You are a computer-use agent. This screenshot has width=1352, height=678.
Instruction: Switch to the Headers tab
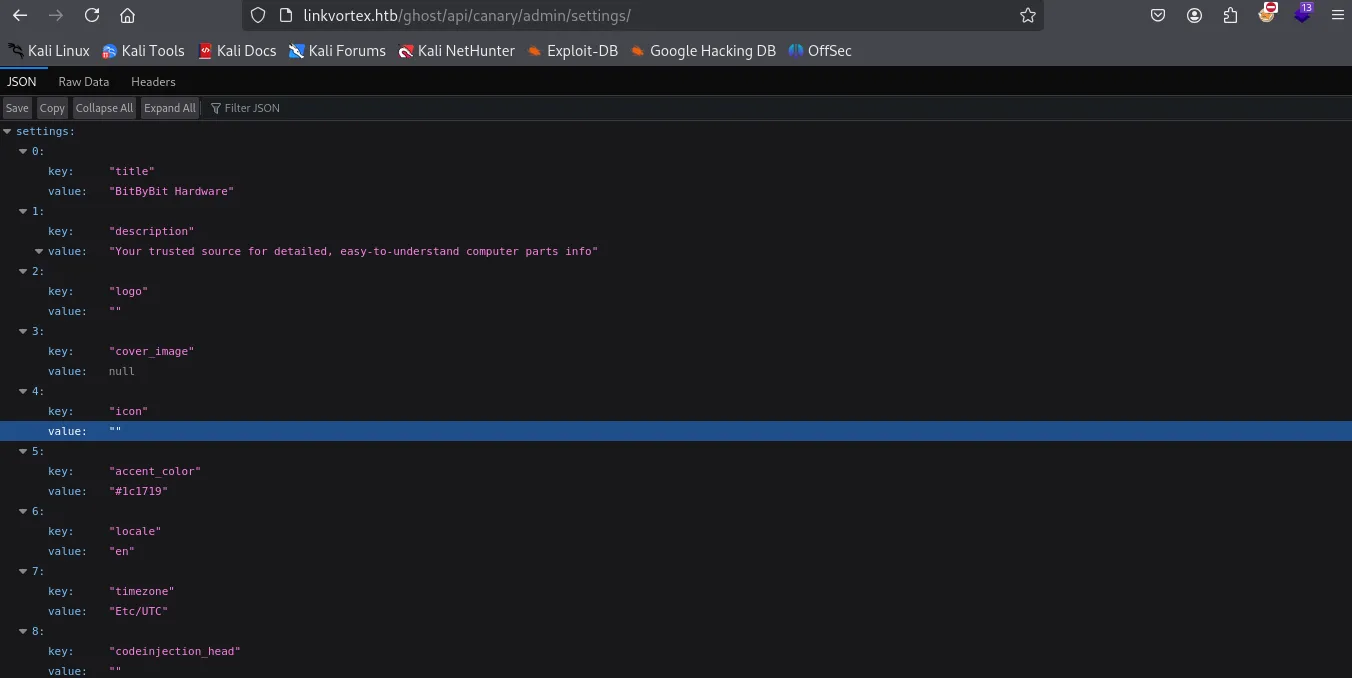tap(153, 82)
